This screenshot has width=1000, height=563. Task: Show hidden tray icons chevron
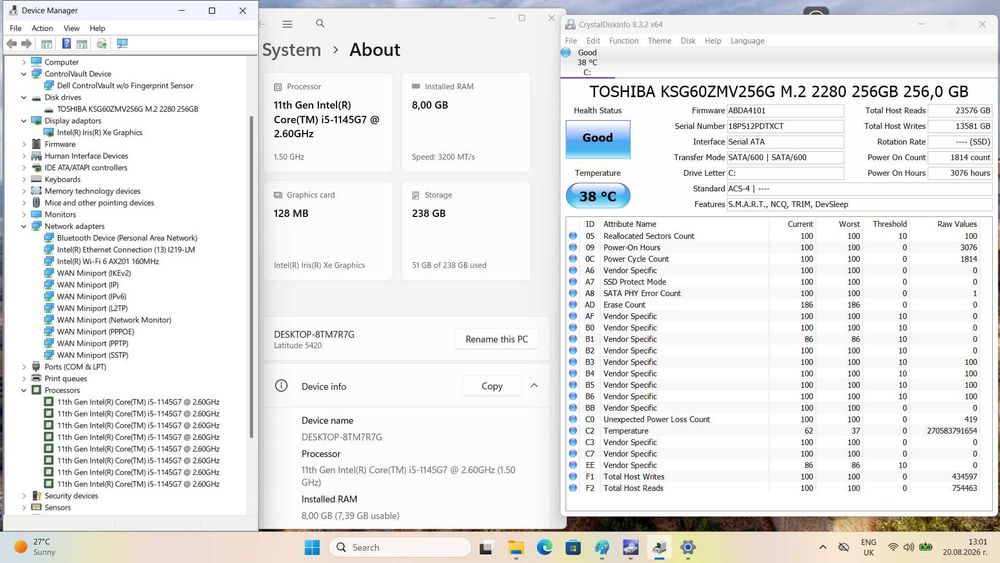(x=823, y=547)
